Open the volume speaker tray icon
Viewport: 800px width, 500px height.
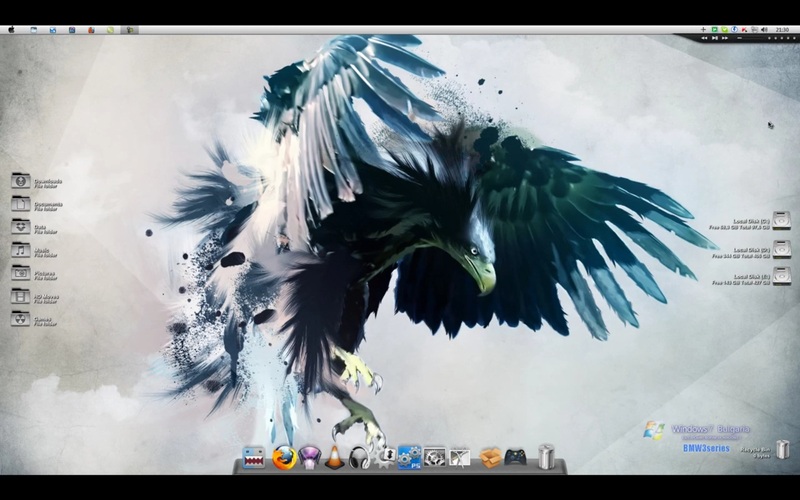click(x=764, y=30)
